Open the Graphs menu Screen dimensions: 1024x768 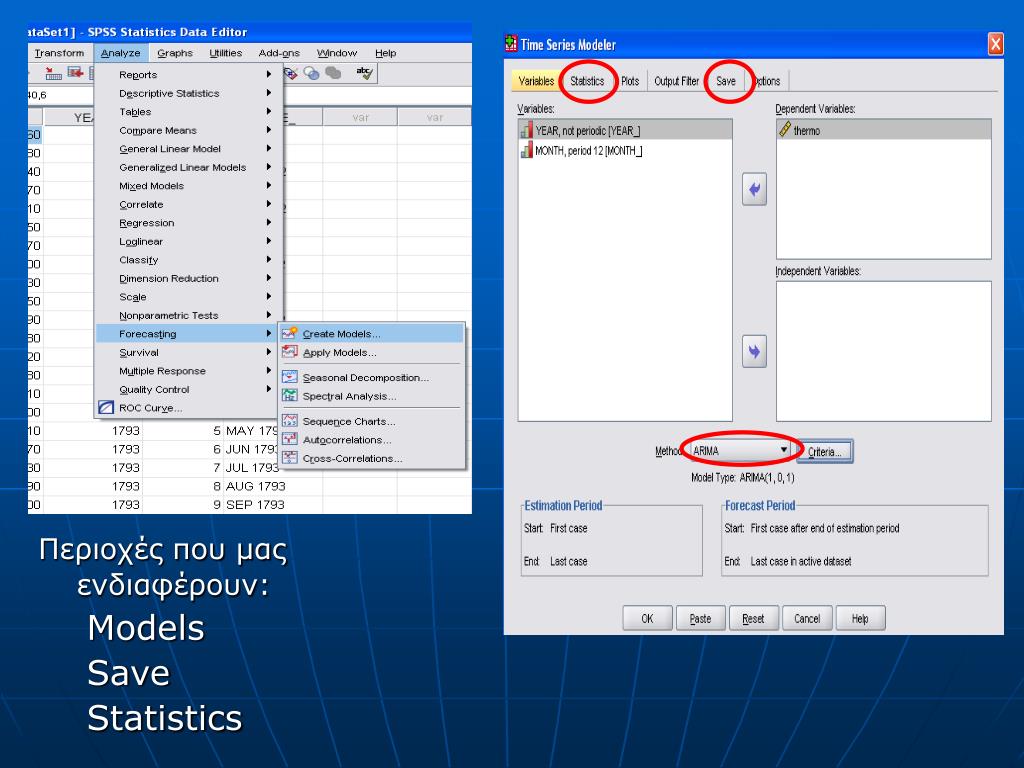click(175, 53)
